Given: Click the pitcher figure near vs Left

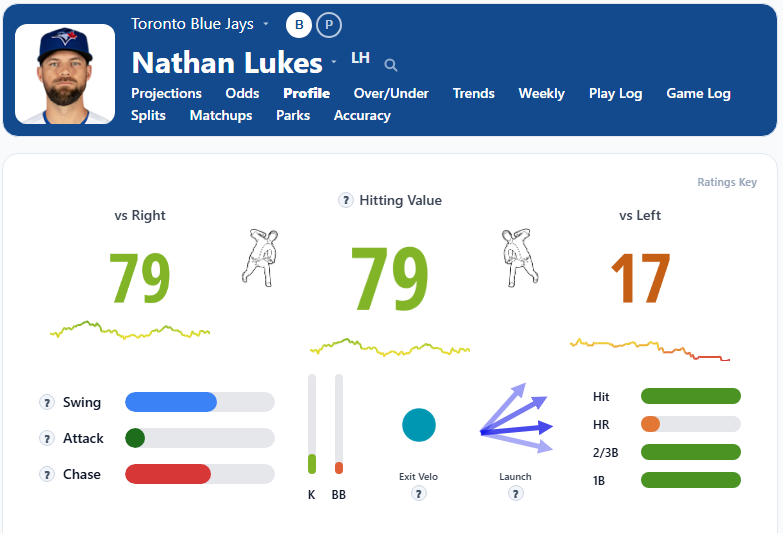Looking at the screenshot, I should pyautogui.click(x=520, y=258).
